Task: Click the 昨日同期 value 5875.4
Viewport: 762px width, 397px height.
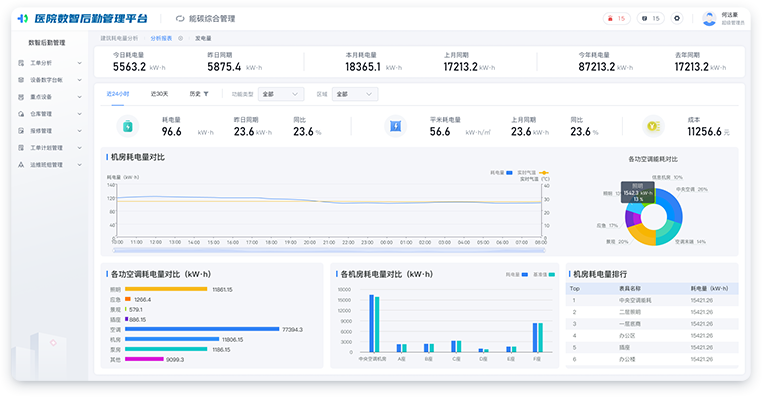Action: tap(224, 67)
